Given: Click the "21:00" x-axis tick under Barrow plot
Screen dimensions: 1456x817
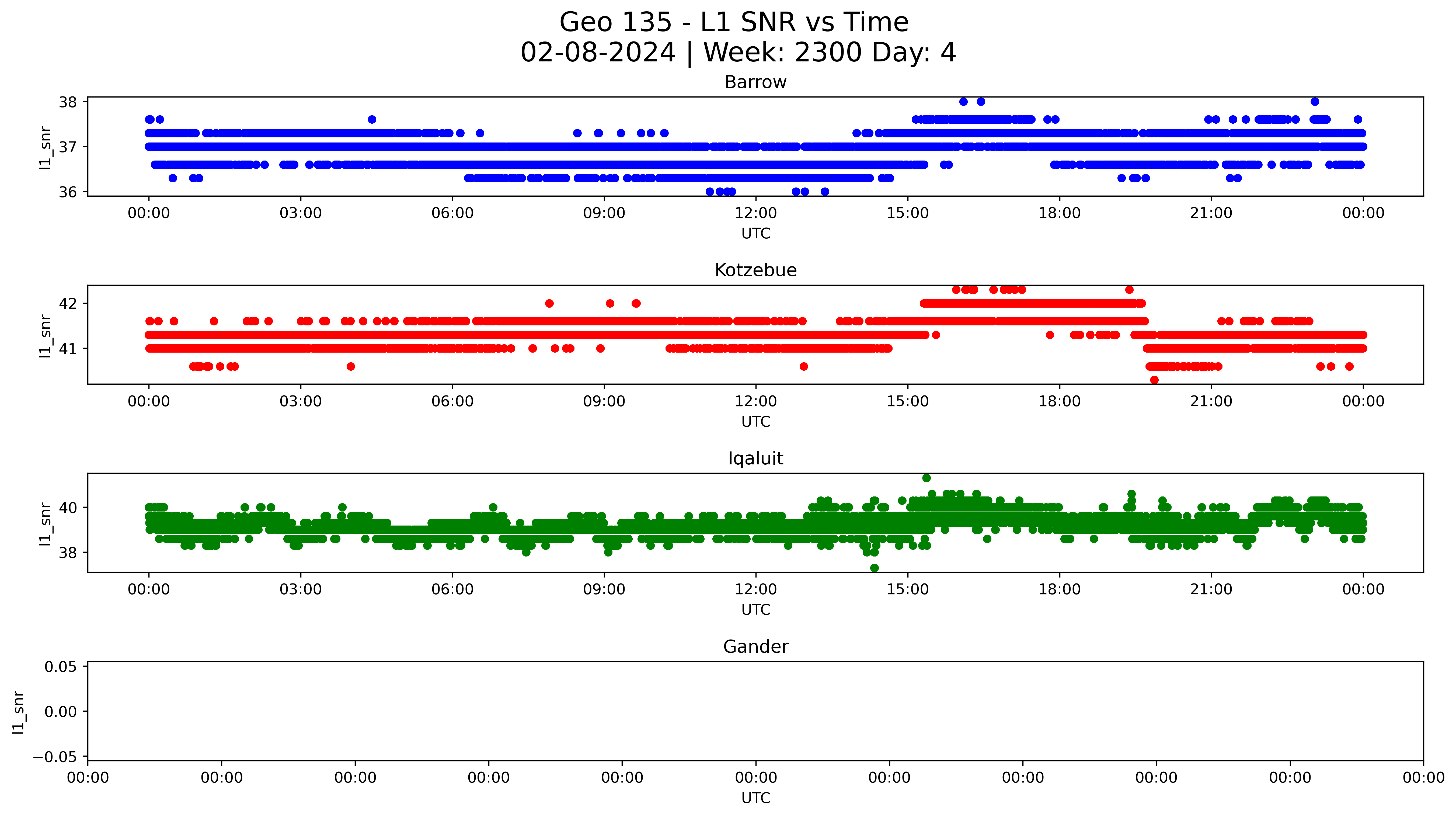Looking at the screenshot, I should click(1211, 213).
